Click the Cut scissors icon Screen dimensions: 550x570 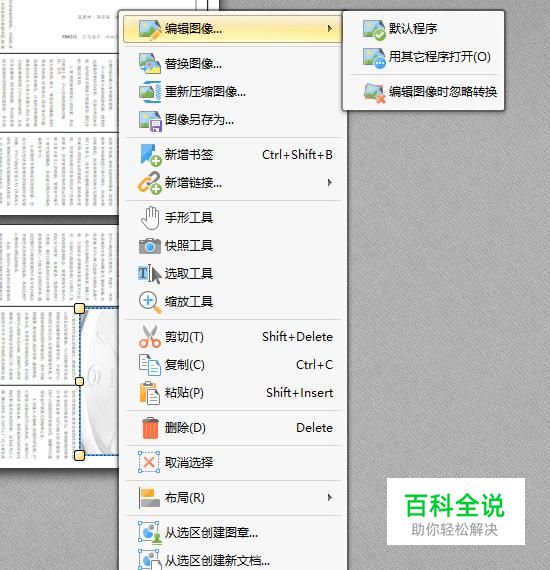149,337
